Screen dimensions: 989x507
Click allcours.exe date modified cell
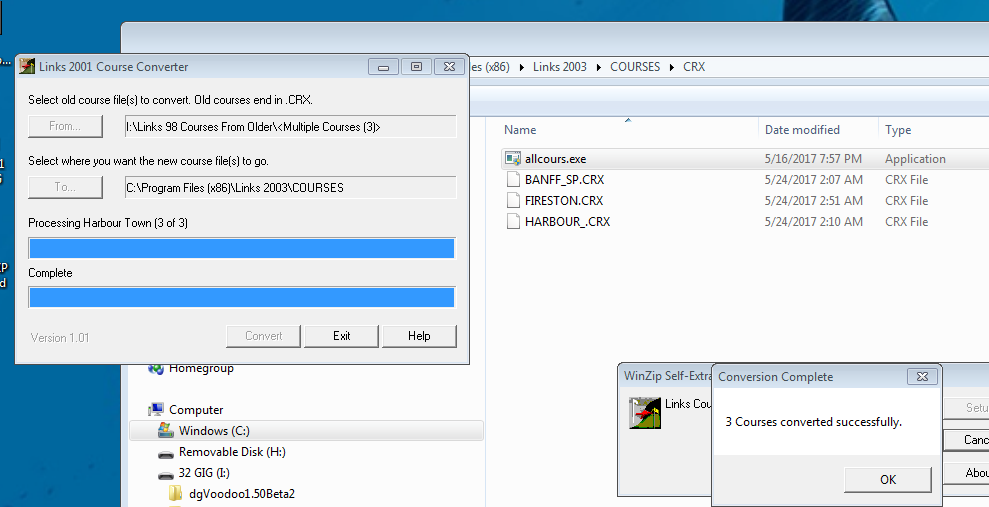pos(813,159)
